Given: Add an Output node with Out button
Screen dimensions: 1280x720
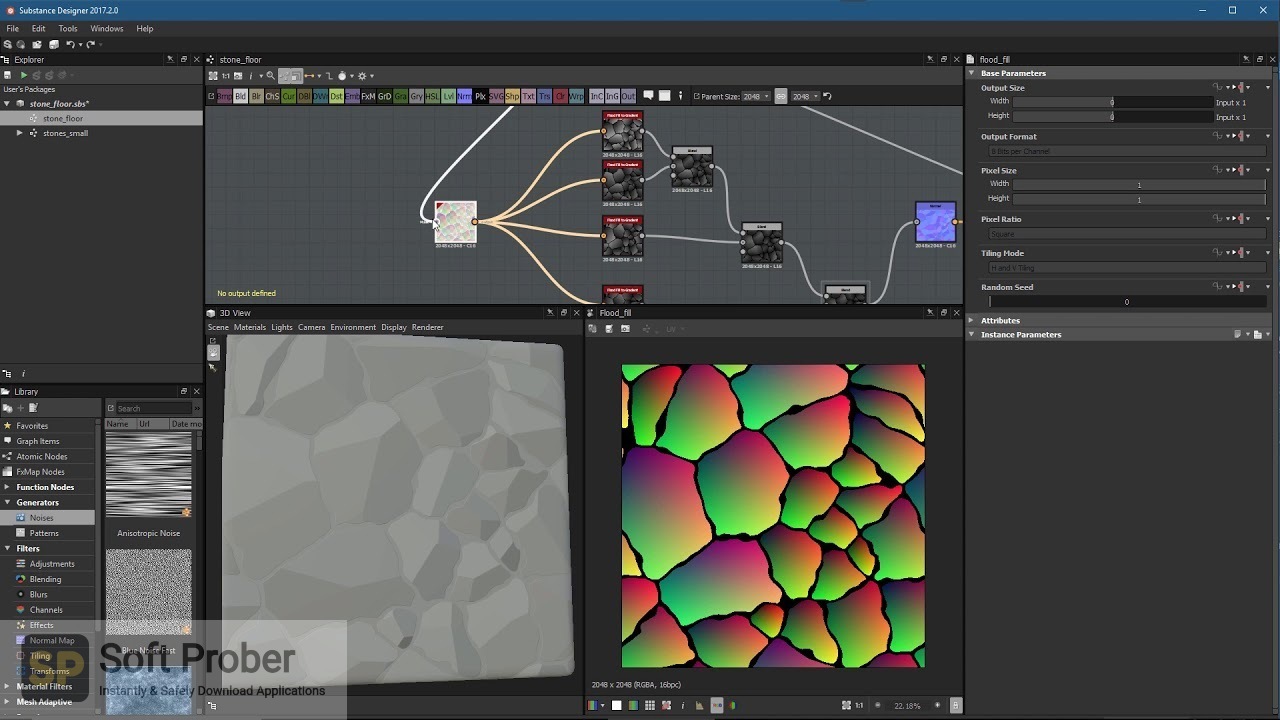Looking at the screenshot, I should pos(628,96).
